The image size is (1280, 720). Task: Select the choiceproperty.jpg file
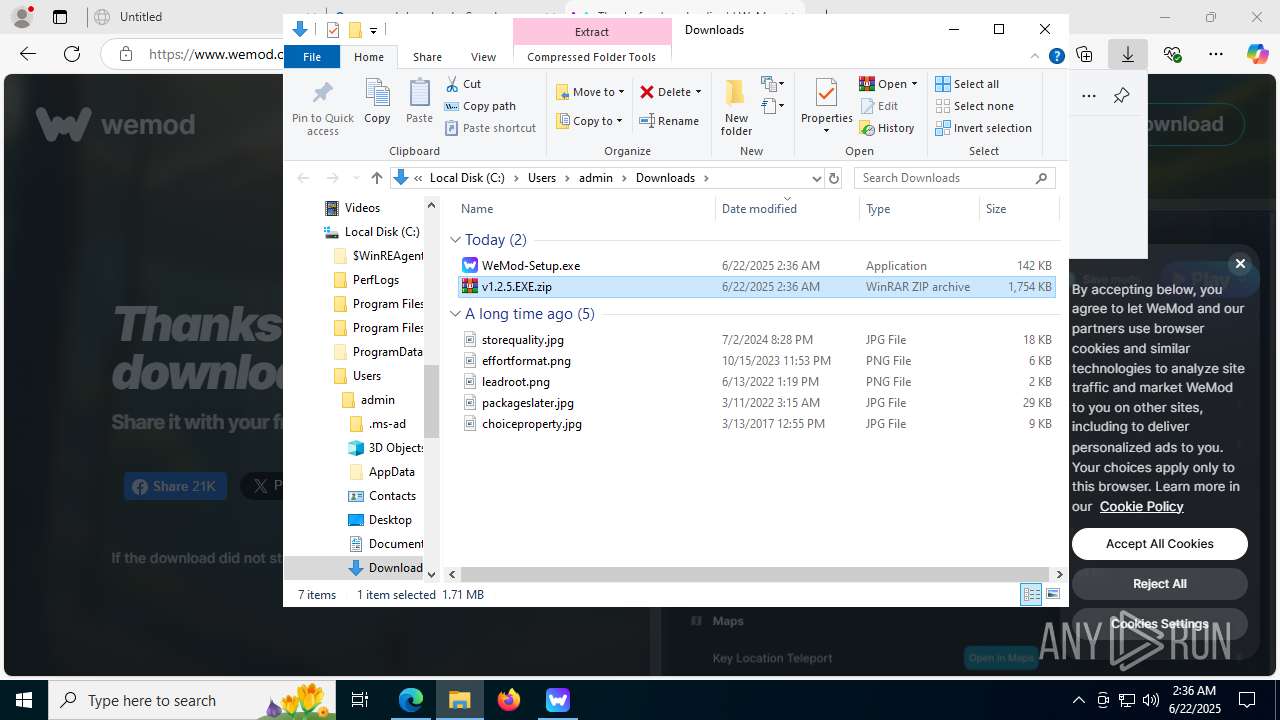pyautogui.click(x=756, y=424)
